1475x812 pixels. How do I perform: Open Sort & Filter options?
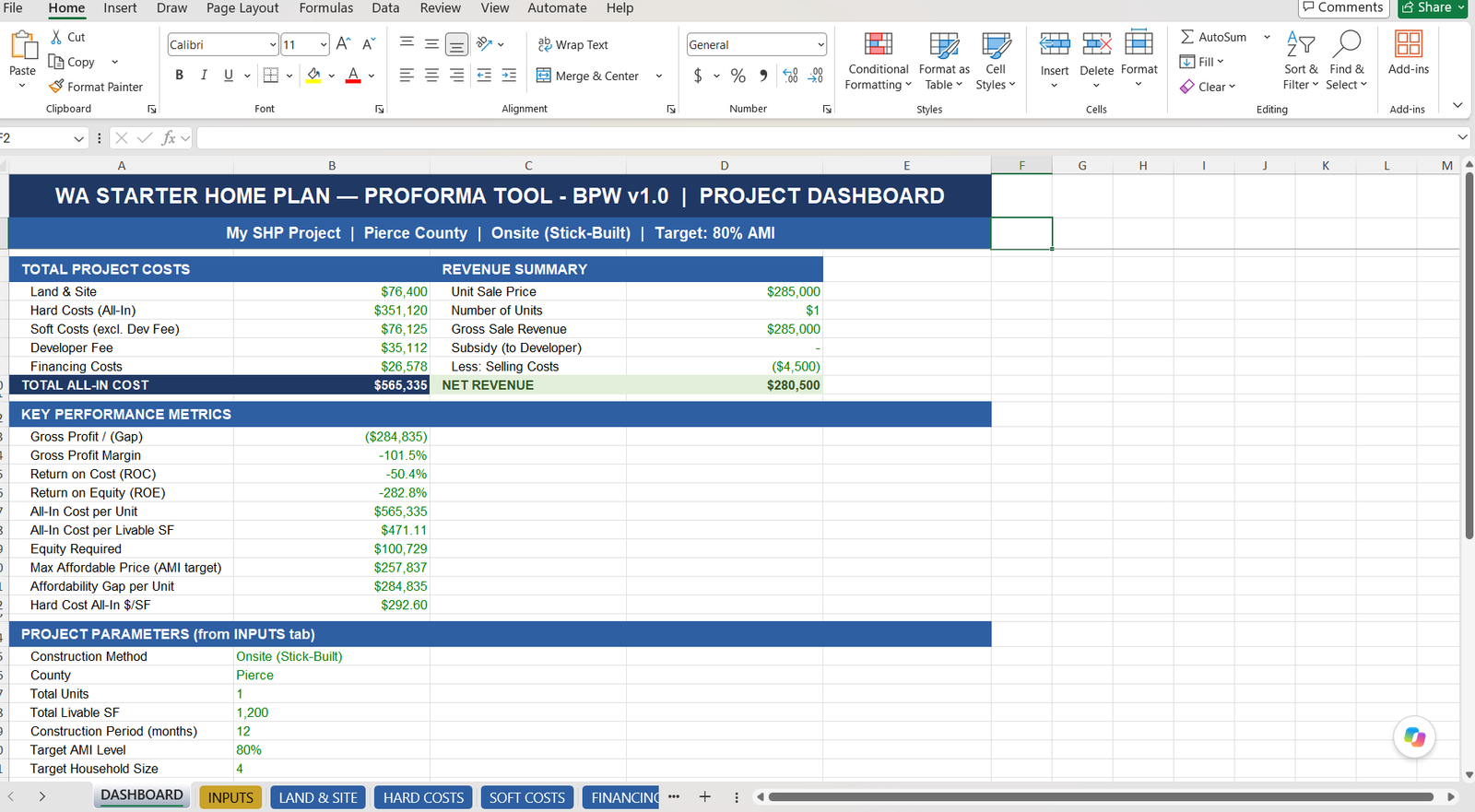(1301, 61)
